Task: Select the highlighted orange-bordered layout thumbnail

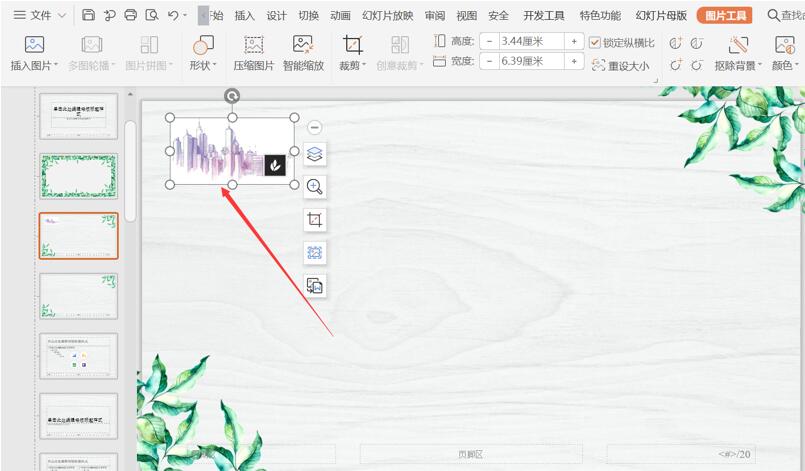Action: pyautogui.click(x=79, y=236)
